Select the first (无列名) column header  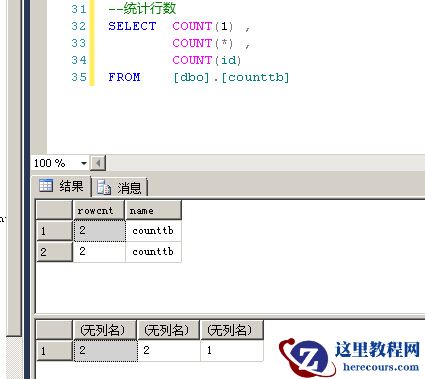[105, 330]
